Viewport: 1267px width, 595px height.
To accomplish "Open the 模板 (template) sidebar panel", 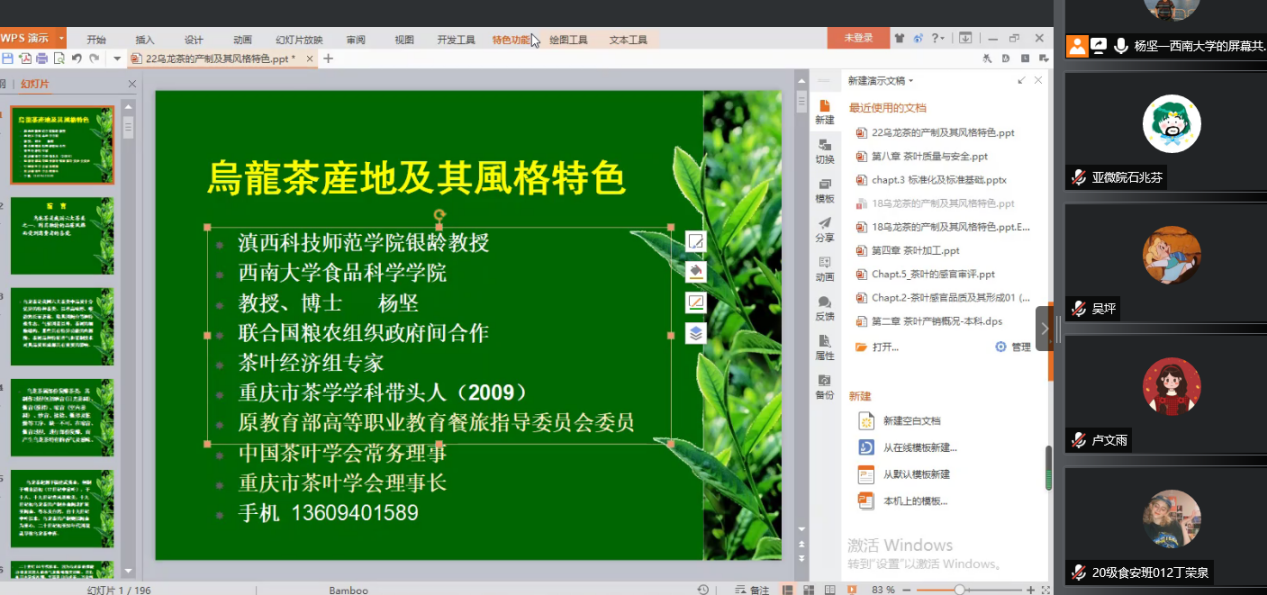I will (824, 190).
